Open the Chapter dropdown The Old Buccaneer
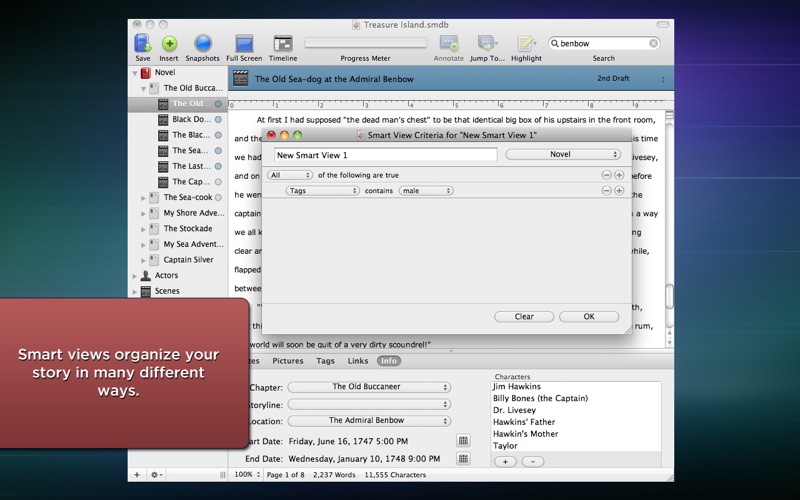 pyautogui.click(x=369, y=387)
